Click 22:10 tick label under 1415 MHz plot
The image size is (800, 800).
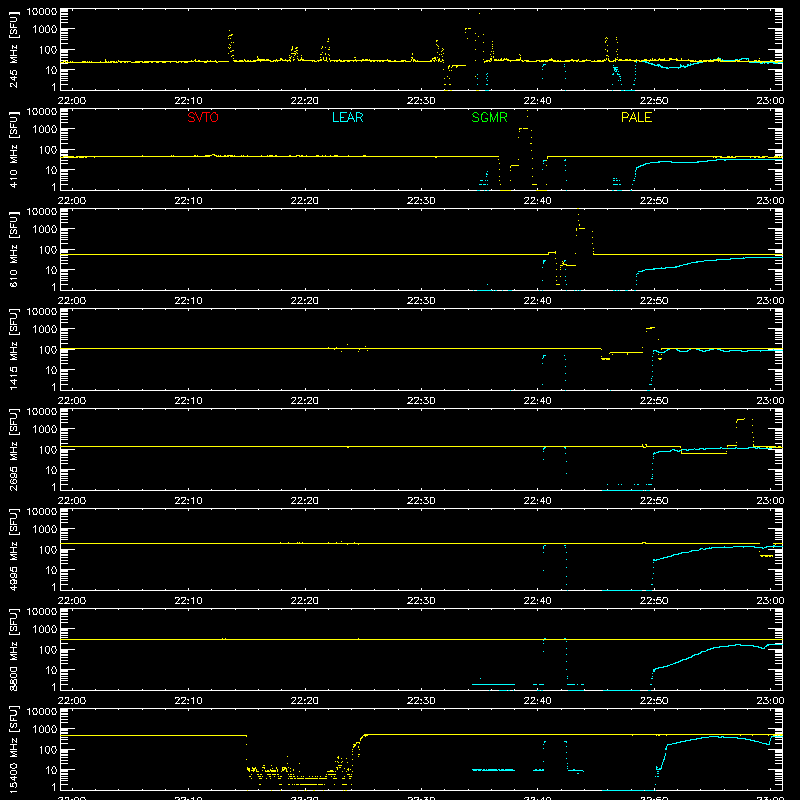click(188, 401)
